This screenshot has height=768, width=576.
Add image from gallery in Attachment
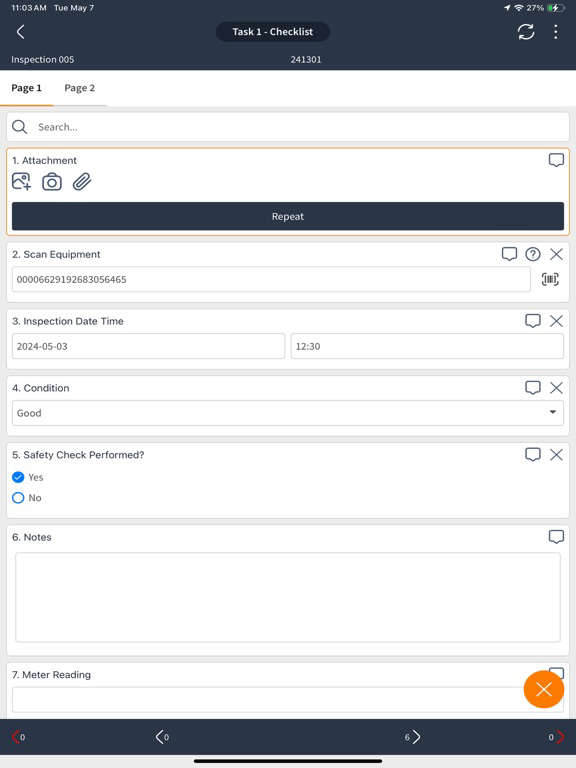tap(21, 182)
